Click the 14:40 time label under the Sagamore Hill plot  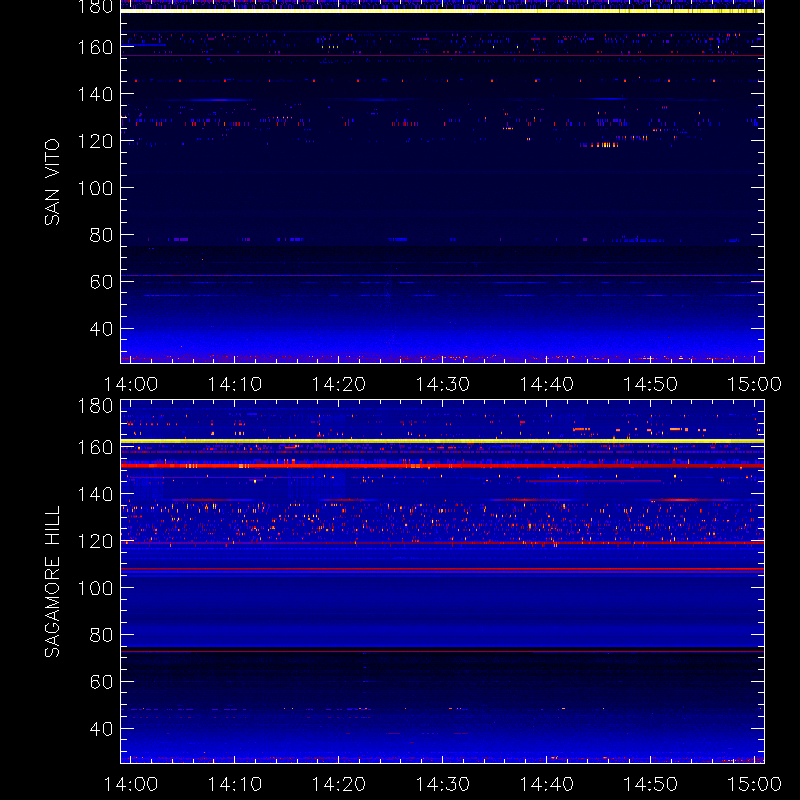tap(547, 784)
